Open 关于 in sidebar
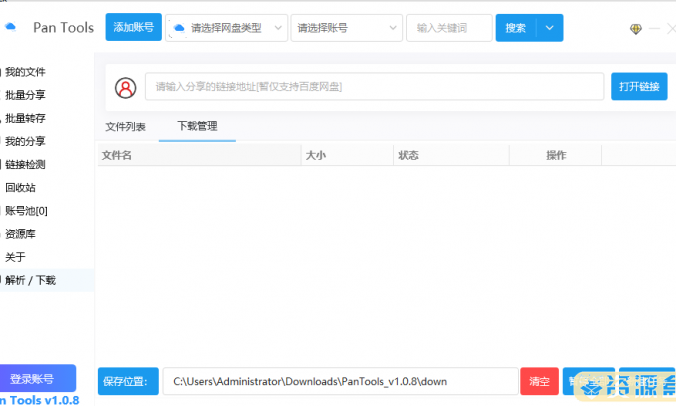The width and height of the screenshot is (676, 406). (15, 257)
